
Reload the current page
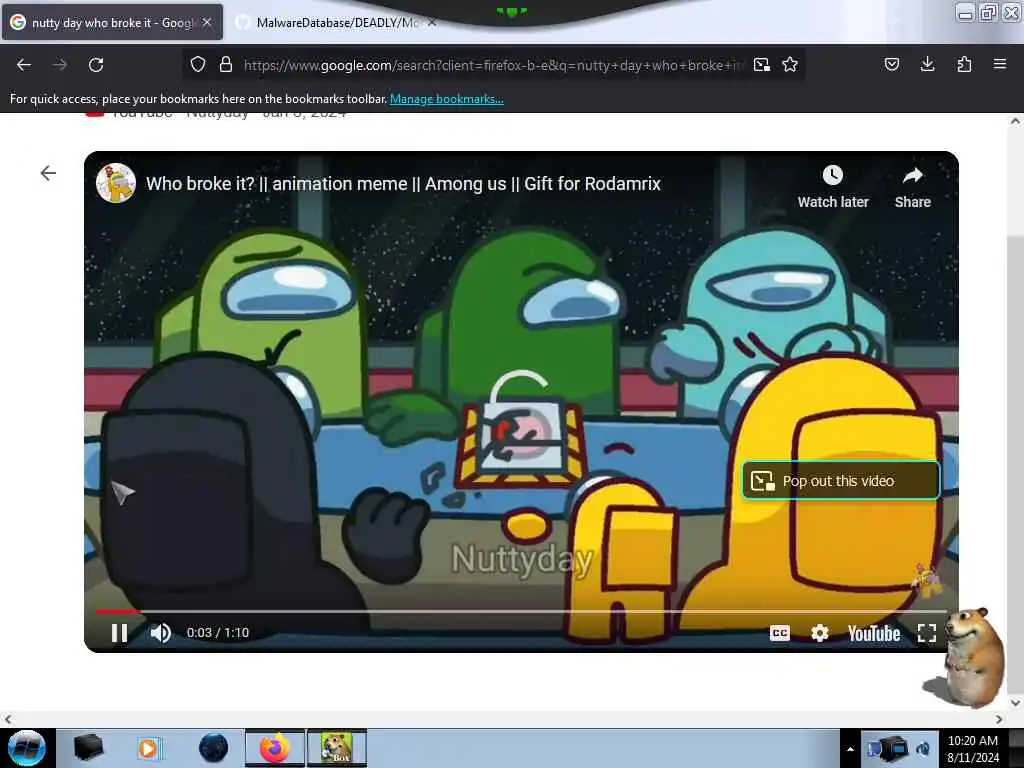tap(96, 65)
